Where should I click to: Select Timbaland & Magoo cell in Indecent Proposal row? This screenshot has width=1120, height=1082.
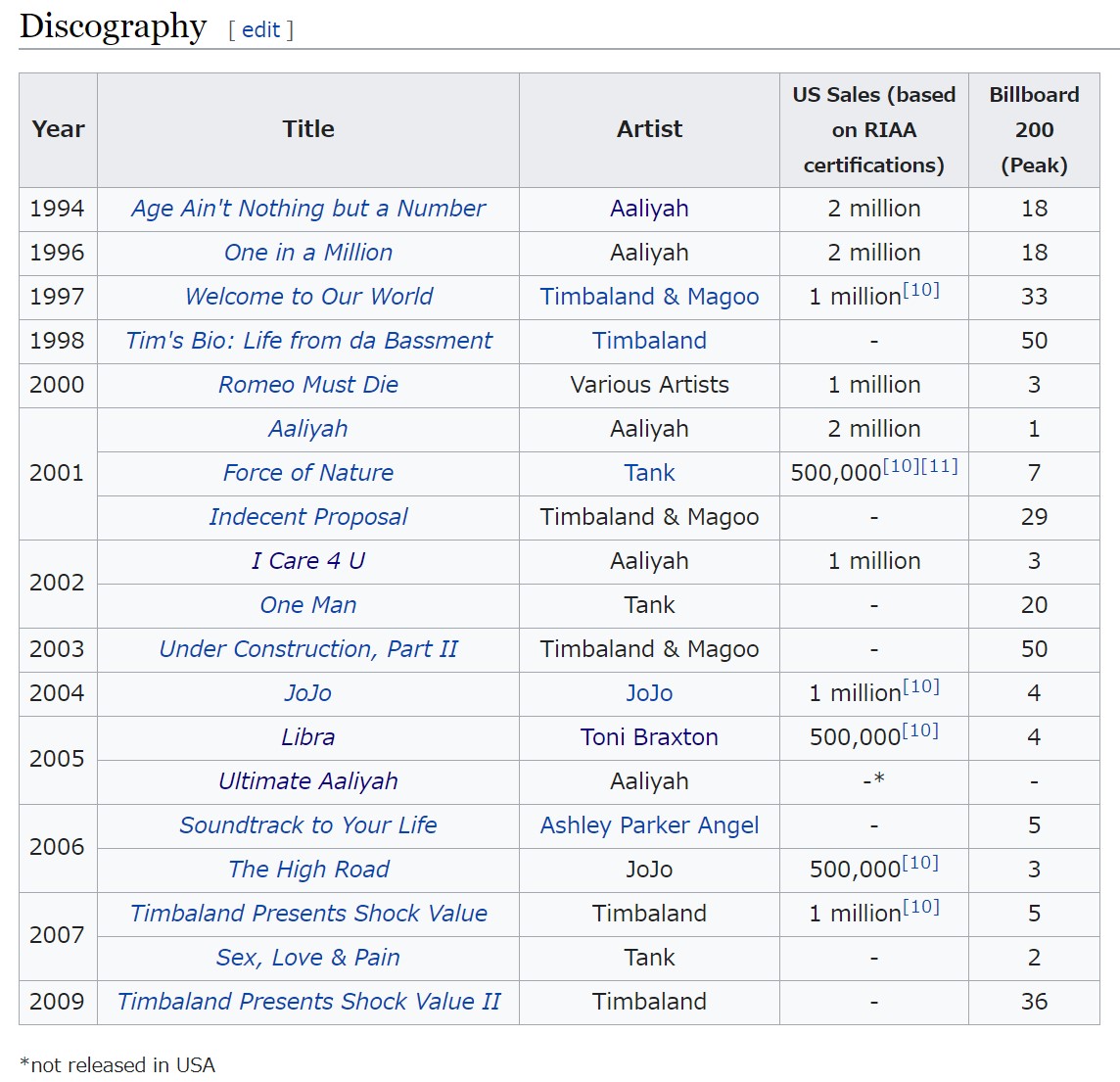(649, 518)
